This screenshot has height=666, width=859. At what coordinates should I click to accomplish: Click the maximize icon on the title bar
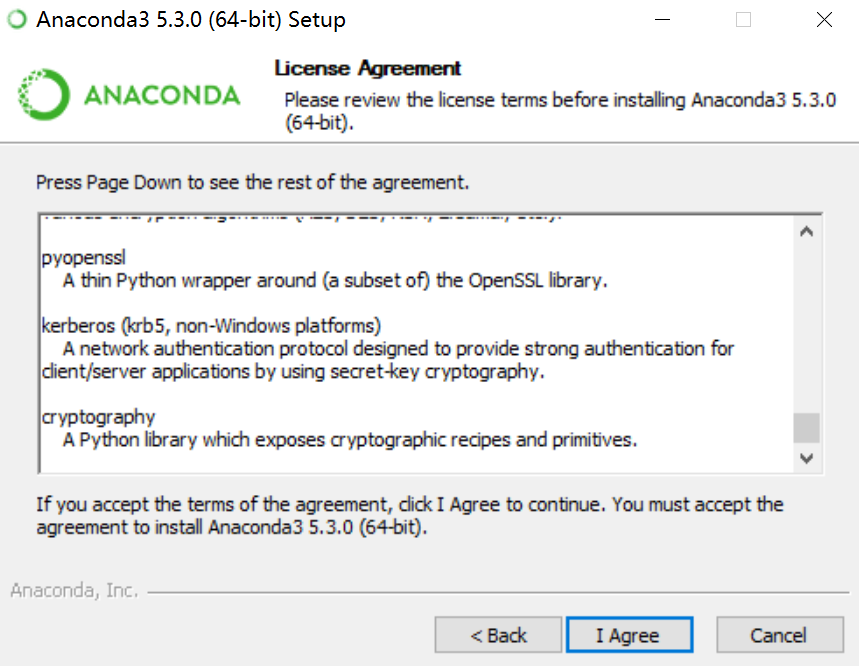coord(742,19)
